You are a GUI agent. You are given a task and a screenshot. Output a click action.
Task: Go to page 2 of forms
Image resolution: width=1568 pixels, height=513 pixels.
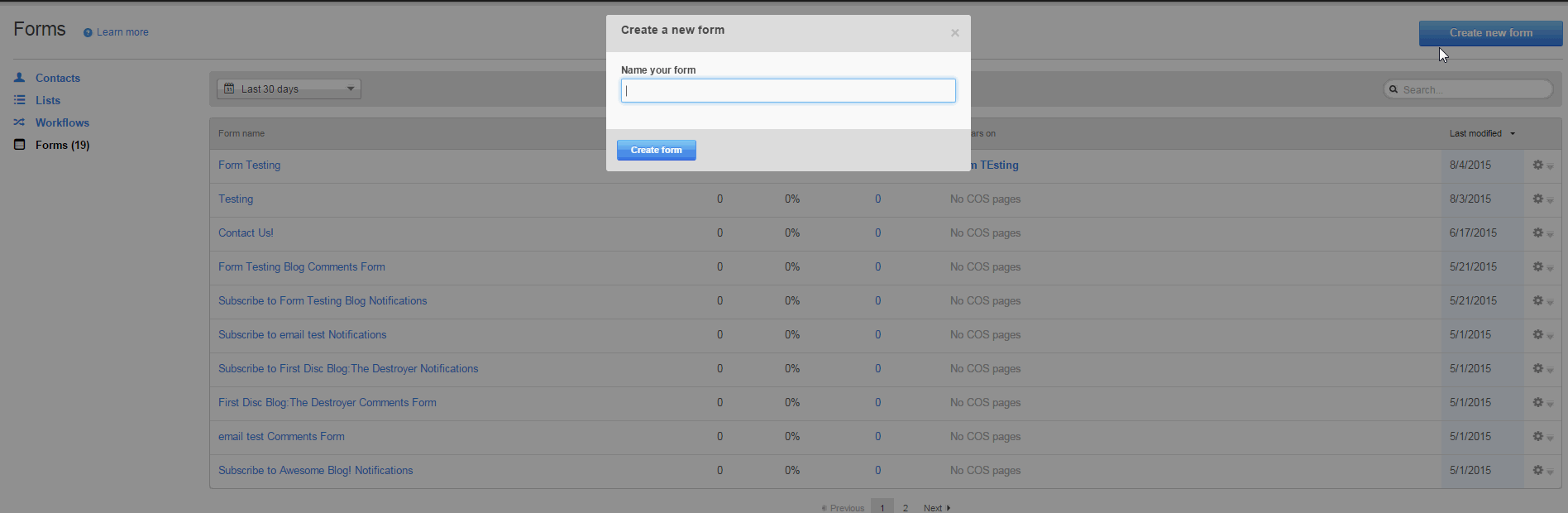click(906, 507)
